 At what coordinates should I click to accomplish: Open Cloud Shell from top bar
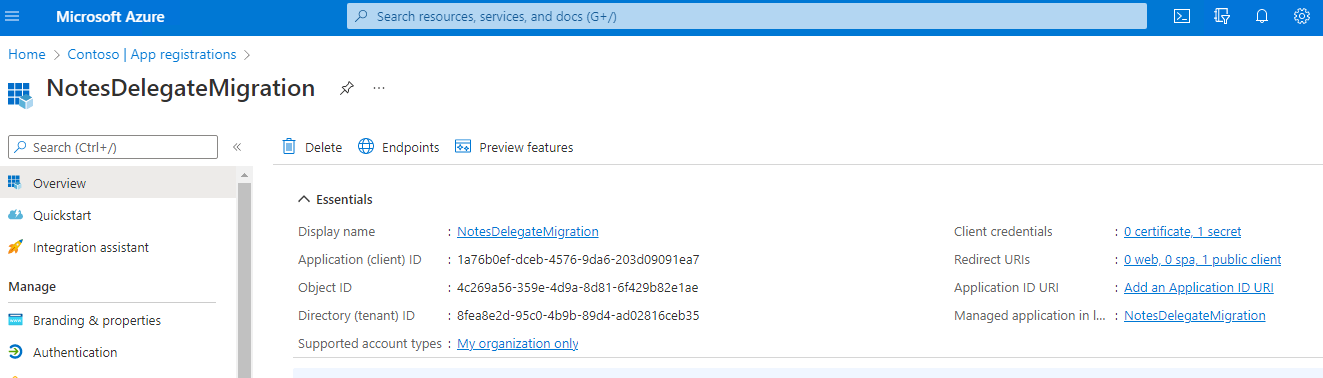tap(1182, 16)
